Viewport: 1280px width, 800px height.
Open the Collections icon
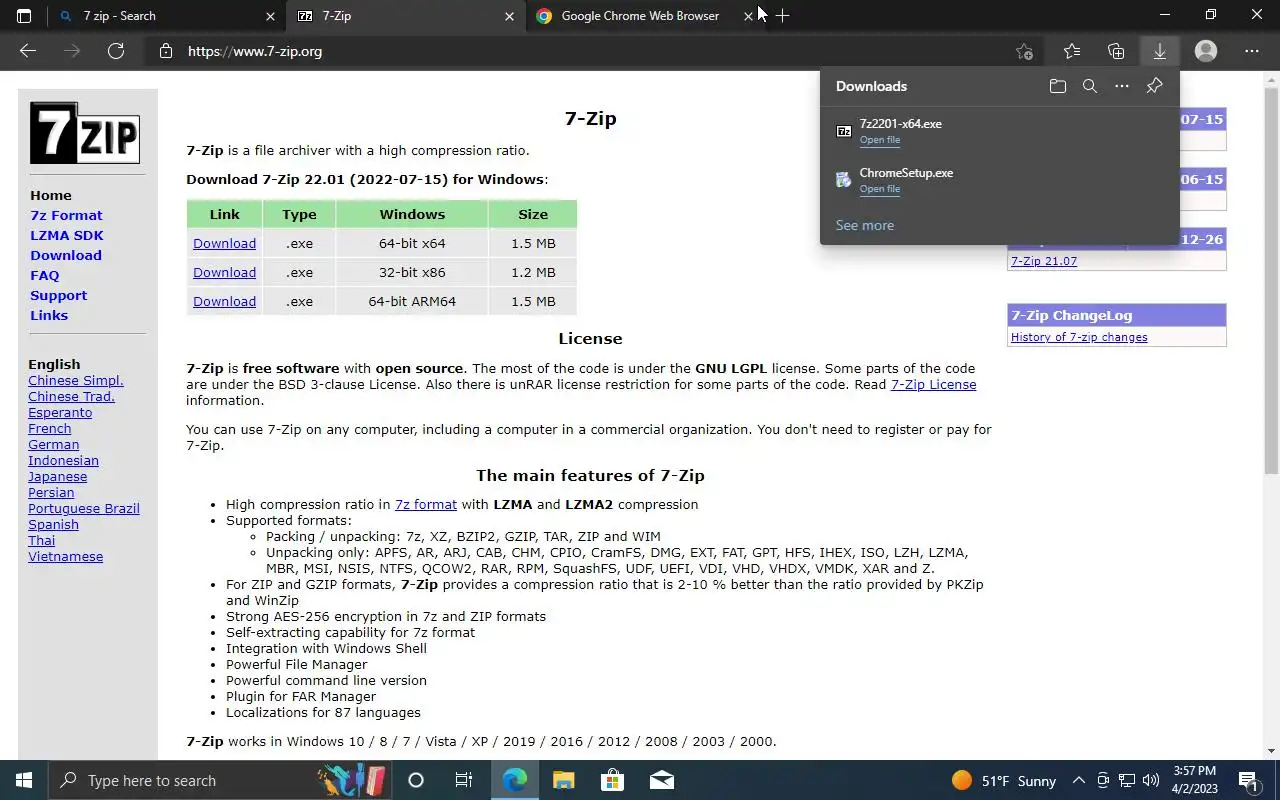pyautogui.click(x=1116, y=51)
